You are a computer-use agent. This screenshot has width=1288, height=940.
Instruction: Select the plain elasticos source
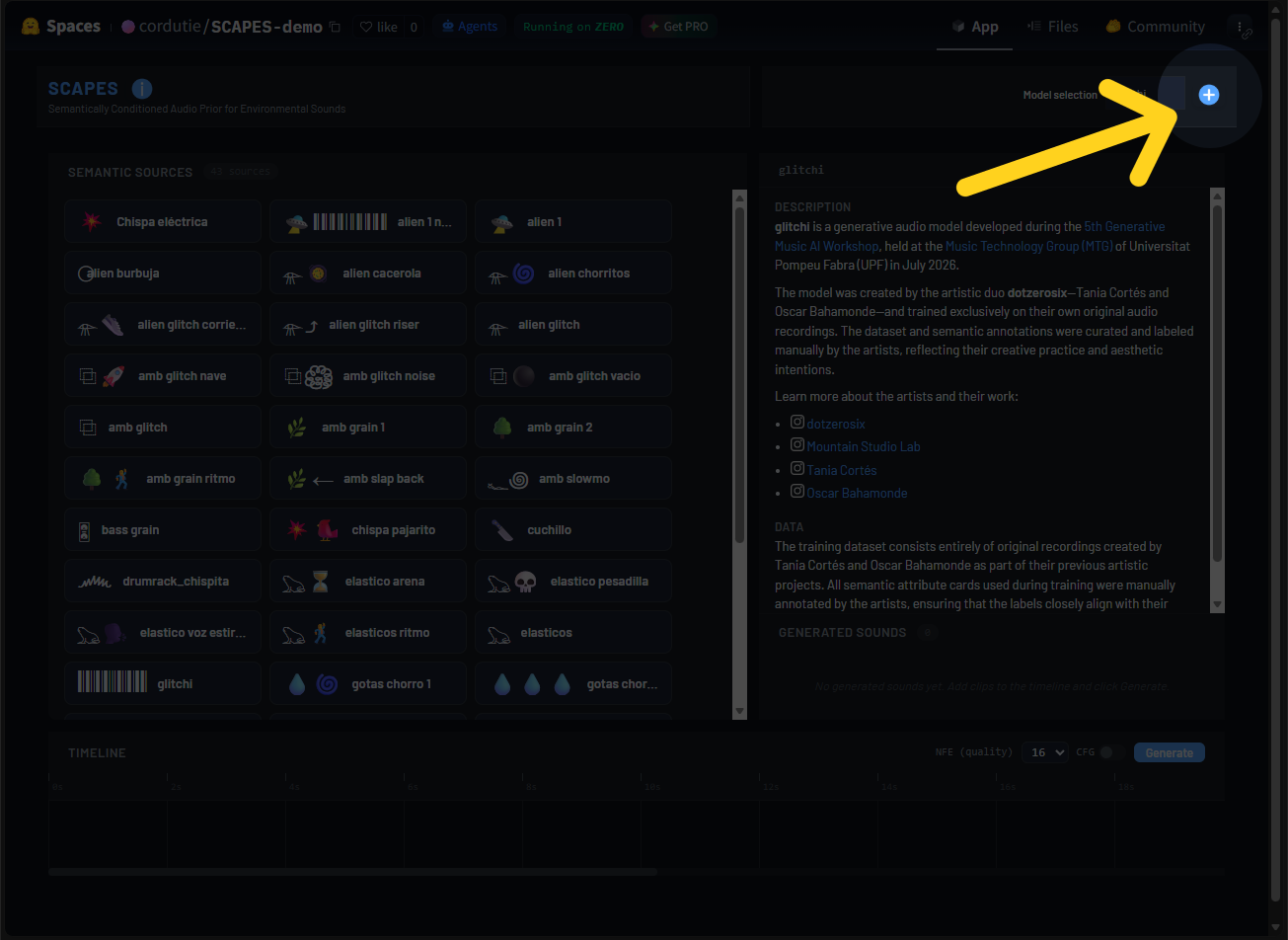coord(573,633)
